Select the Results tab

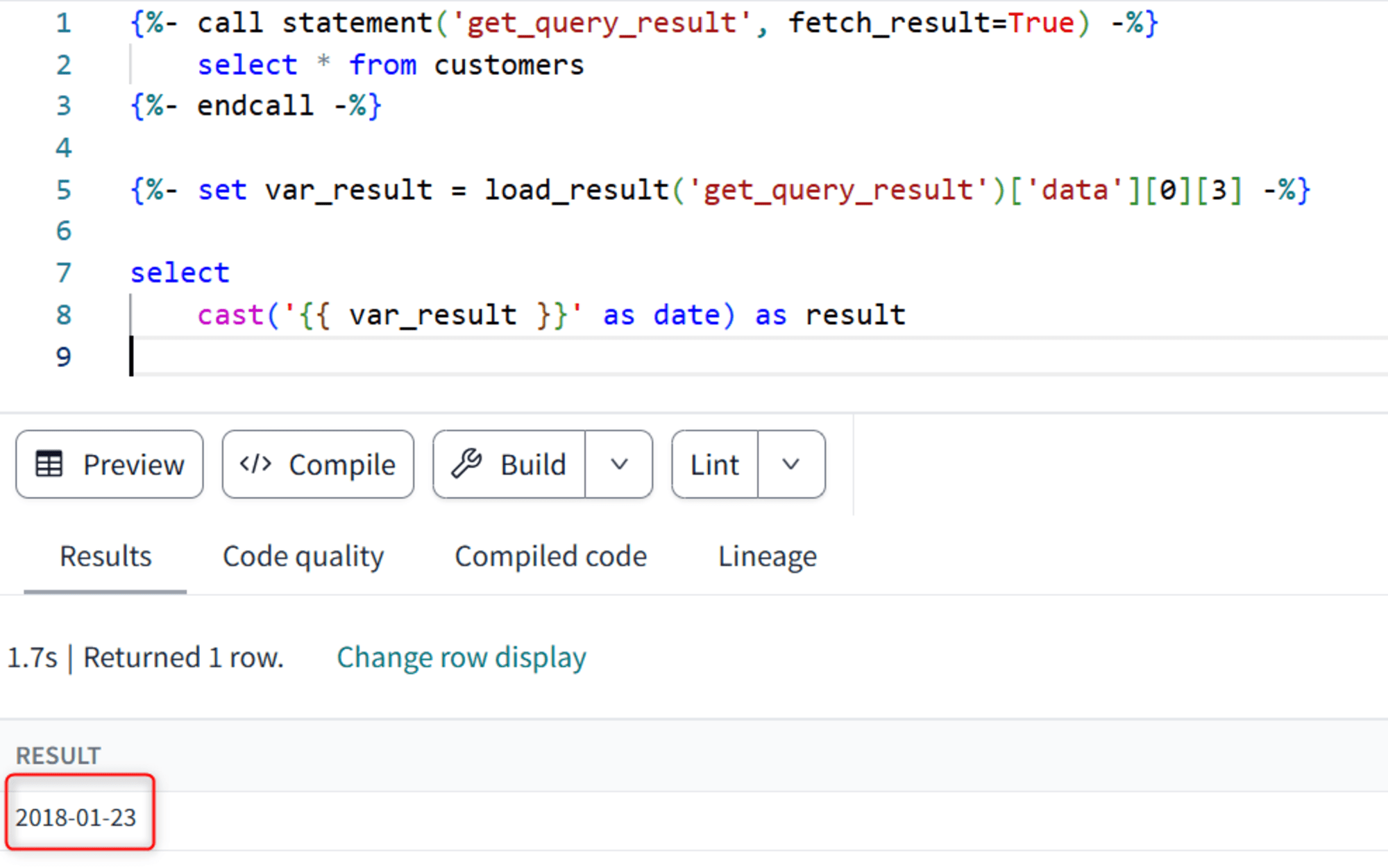point(105,556)
